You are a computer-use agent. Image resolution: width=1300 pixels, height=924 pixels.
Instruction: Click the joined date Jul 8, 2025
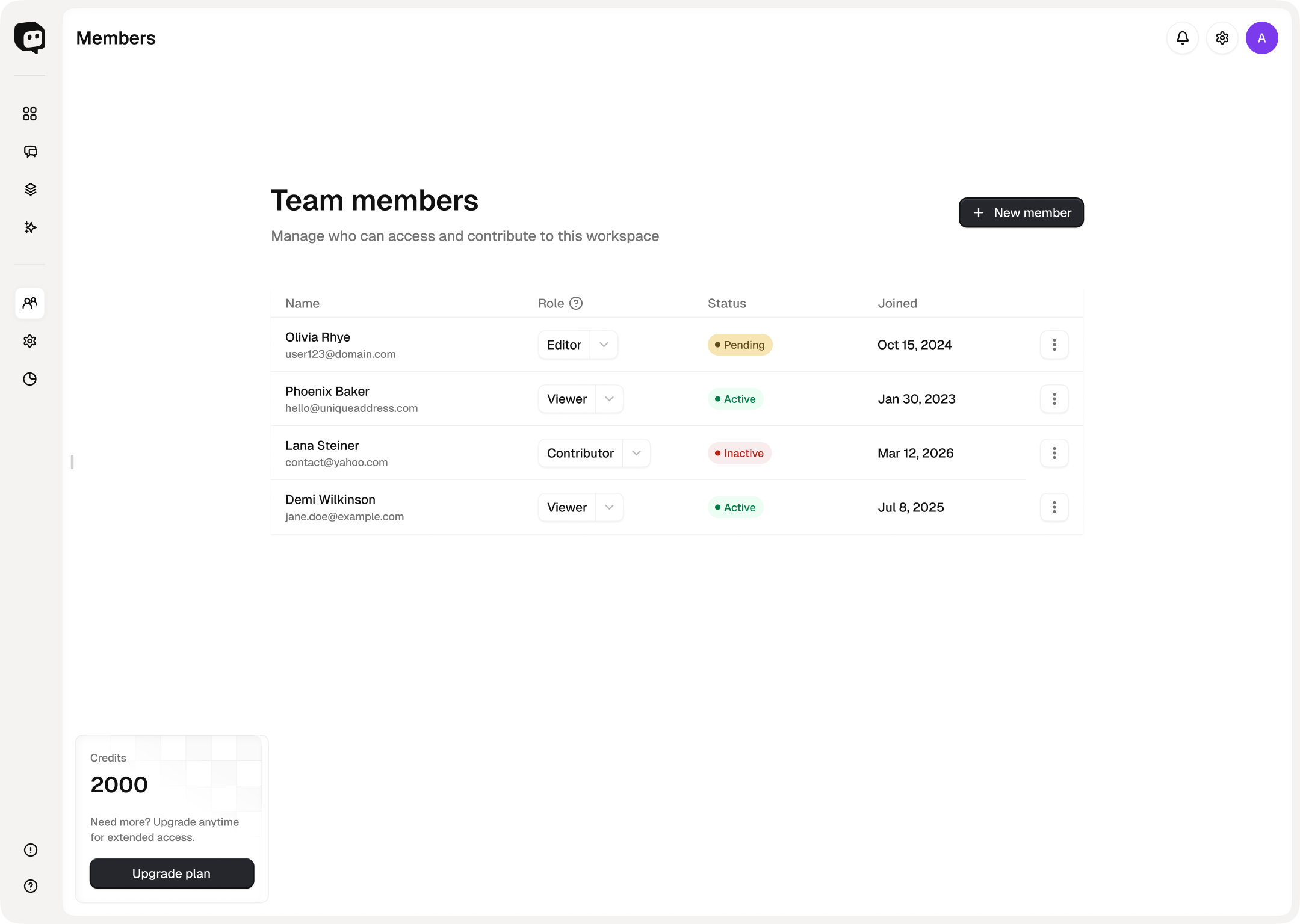(911, 507)
